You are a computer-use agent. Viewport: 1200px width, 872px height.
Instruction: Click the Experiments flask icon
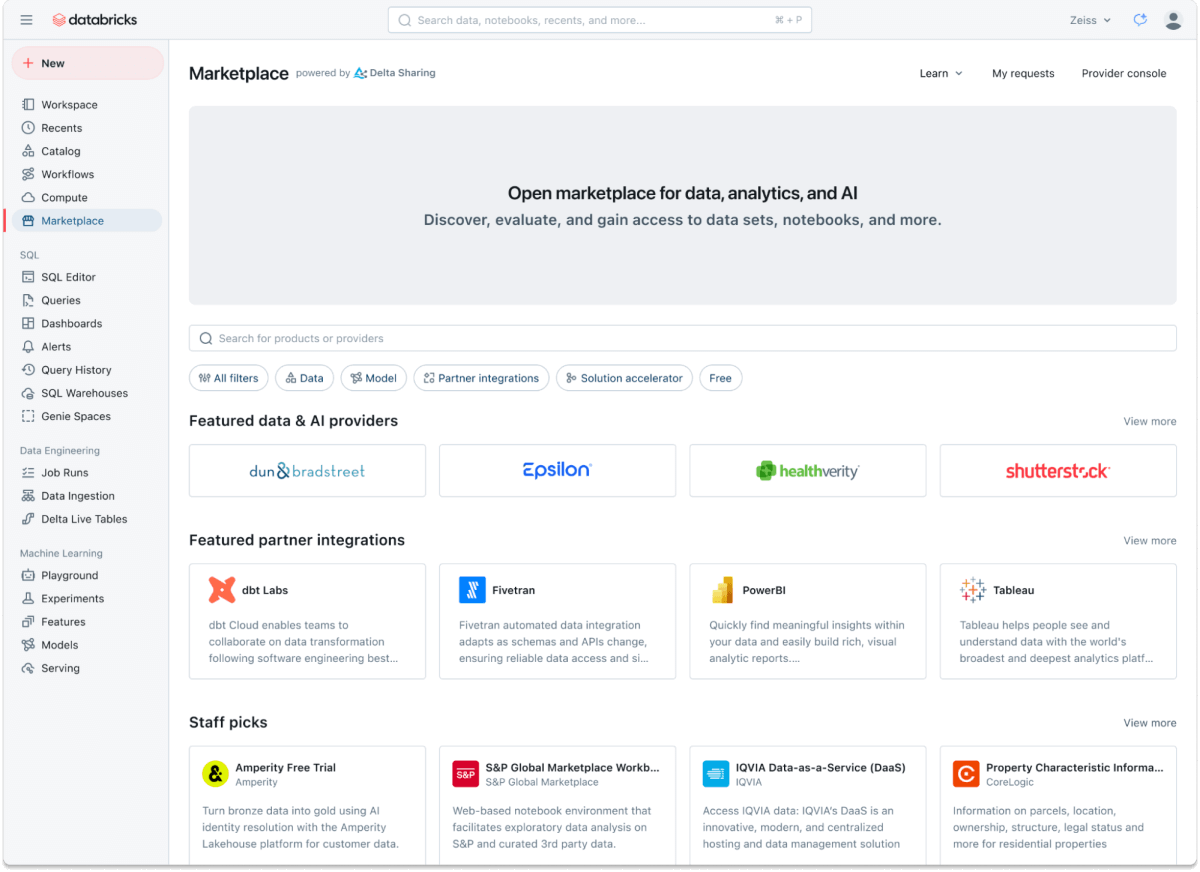tap(28, 599)
